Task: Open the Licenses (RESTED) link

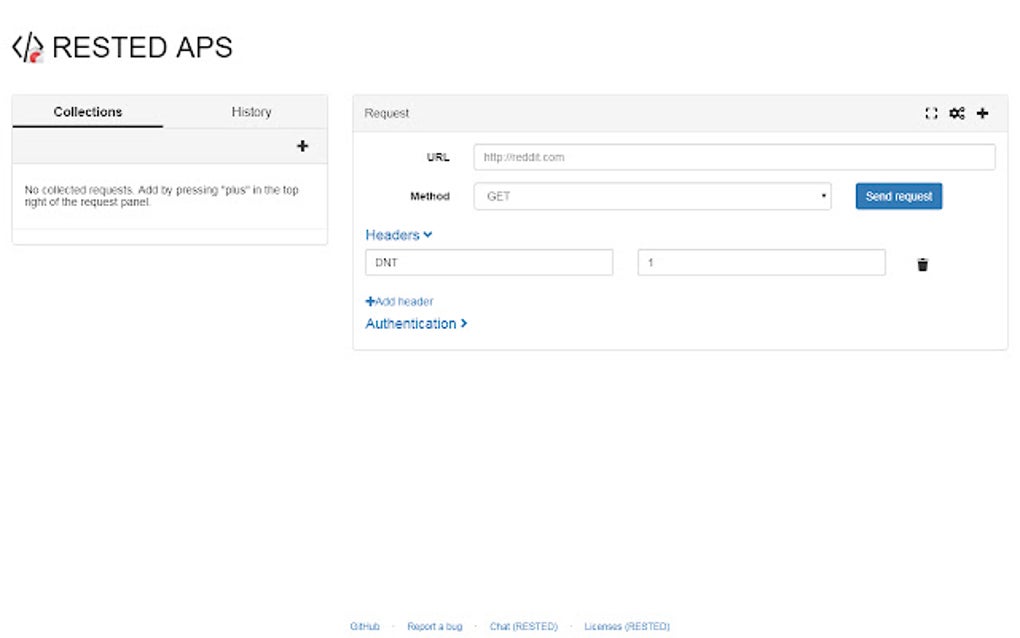Action: pyautogui.click(x=626, y=626)
